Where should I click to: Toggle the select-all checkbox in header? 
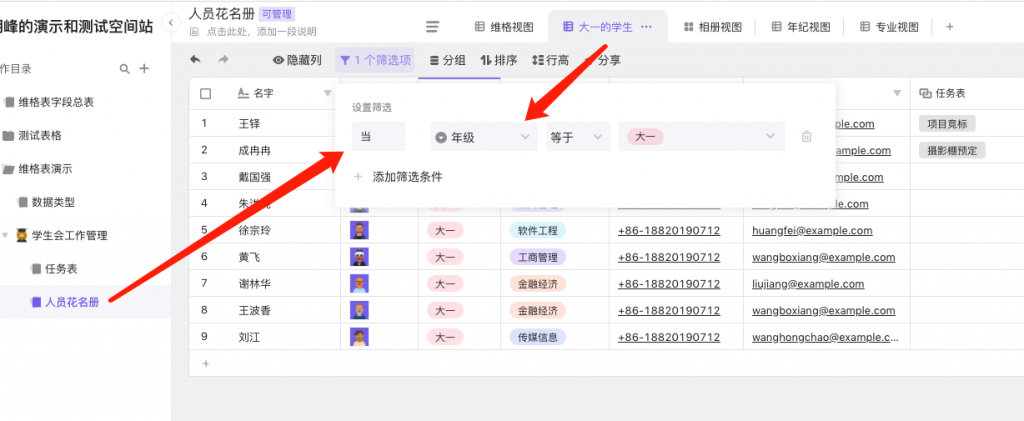coord(205,94)
